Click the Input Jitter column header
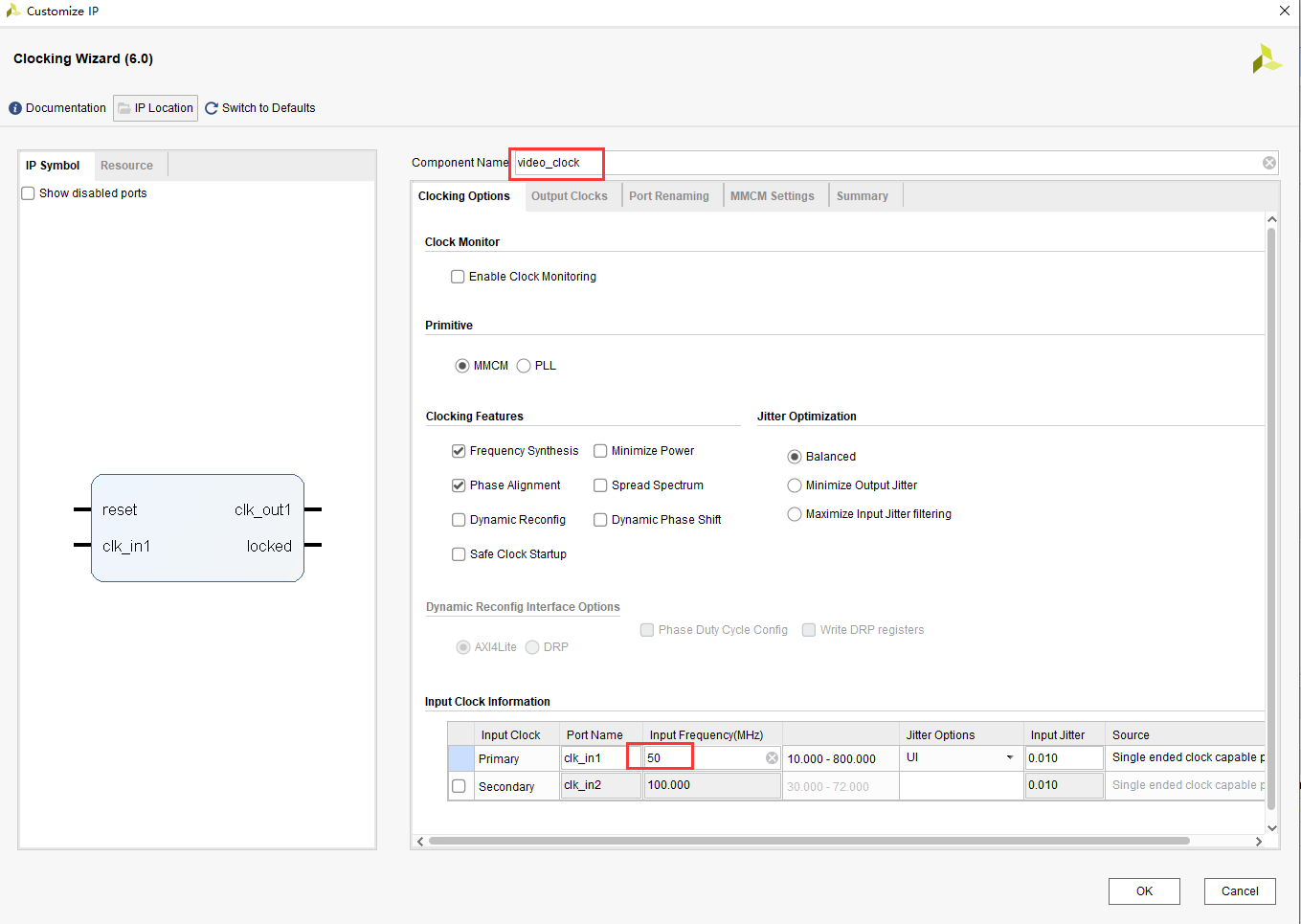The width and height of the screenshot is (1301, 924). [x=1064, y=734]
